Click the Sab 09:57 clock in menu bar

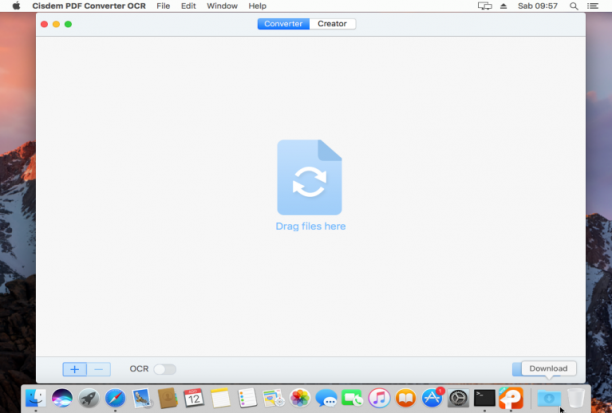pyautogui.click(x=537, y=6)
